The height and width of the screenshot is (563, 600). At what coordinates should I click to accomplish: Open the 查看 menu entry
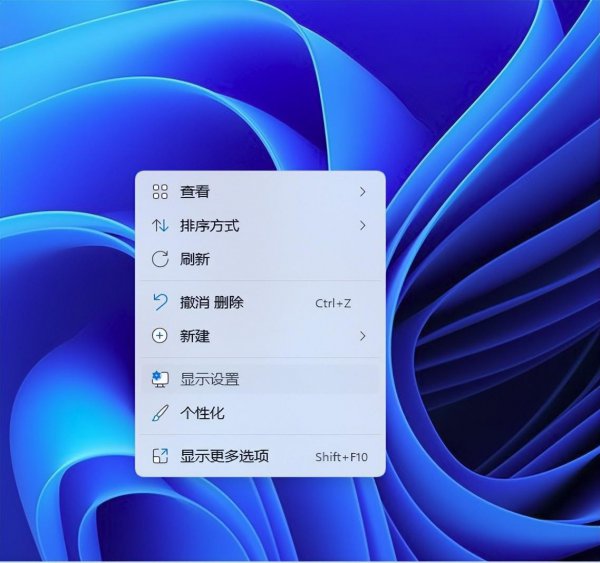coord(260,192)
